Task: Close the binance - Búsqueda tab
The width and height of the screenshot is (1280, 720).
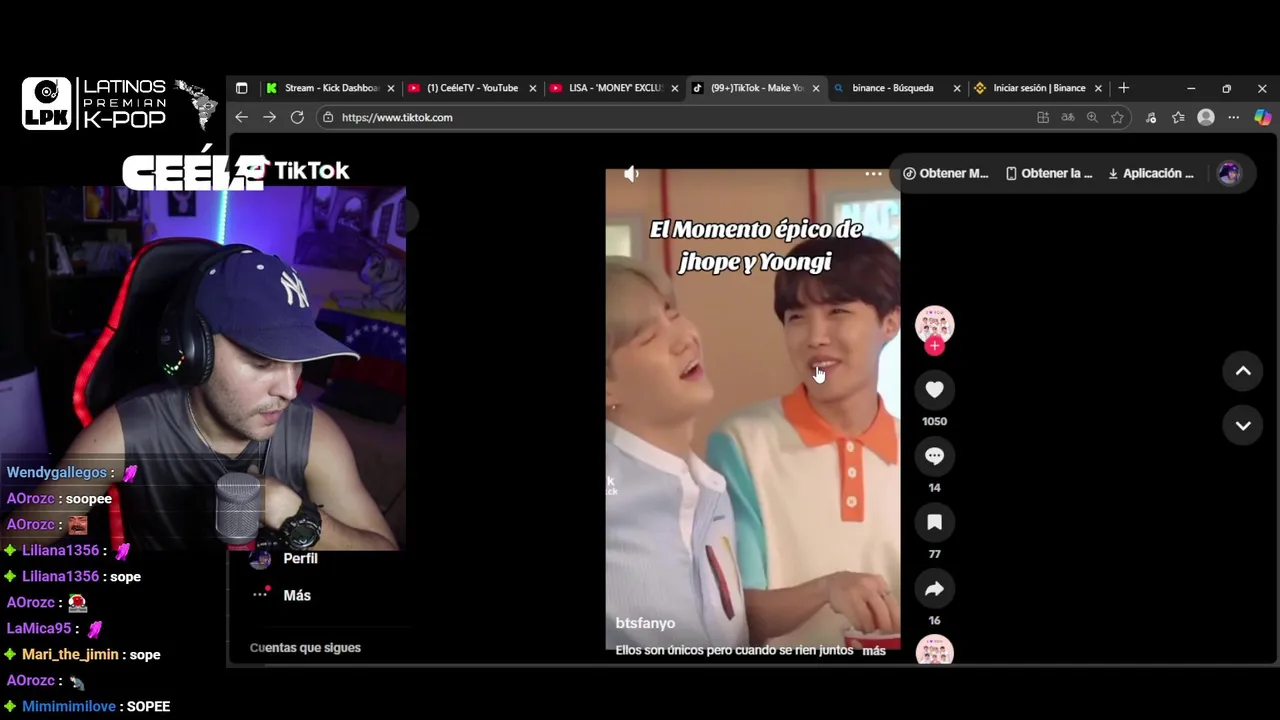Action: (x=957, y=88)
